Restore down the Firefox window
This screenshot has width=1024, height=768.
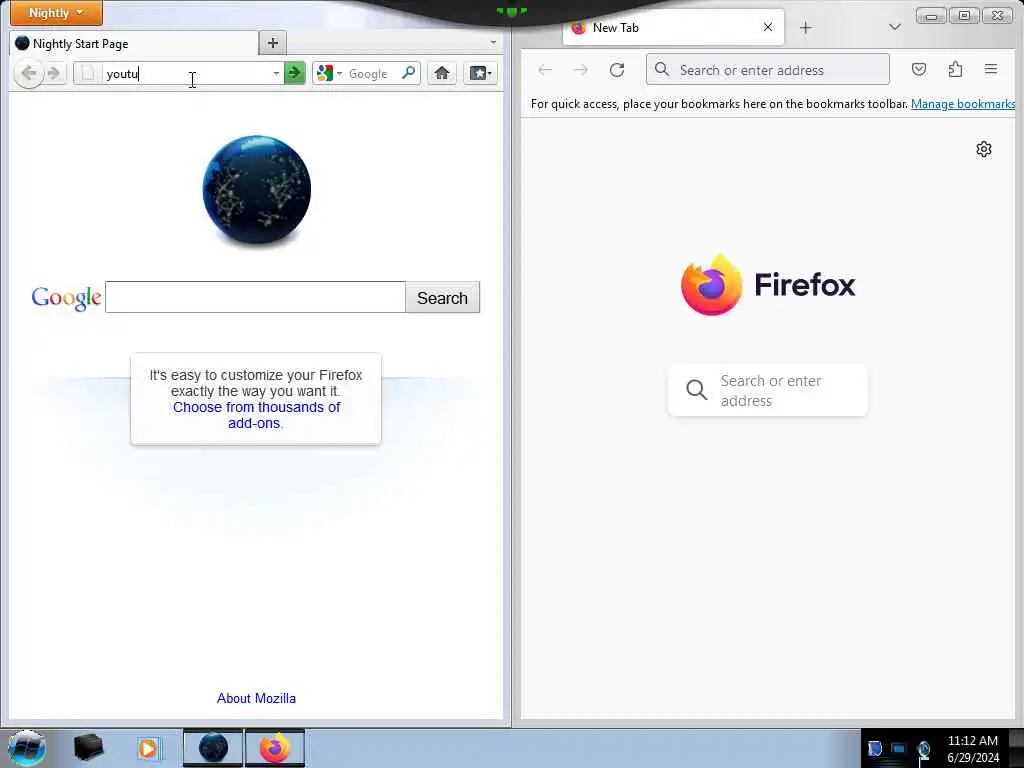click(964, 15)
